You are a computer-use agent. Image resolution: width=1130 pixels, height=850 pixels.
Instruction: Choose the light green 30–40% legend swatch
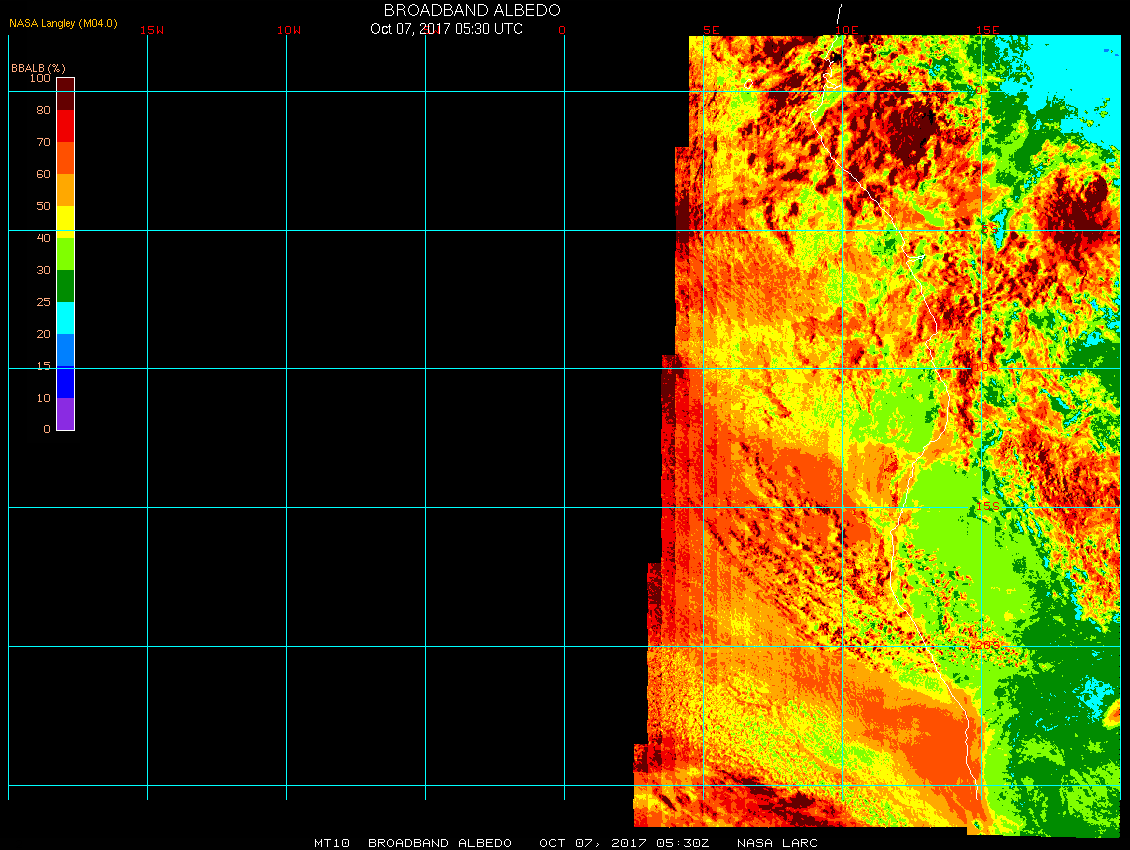tap(65, 254)
